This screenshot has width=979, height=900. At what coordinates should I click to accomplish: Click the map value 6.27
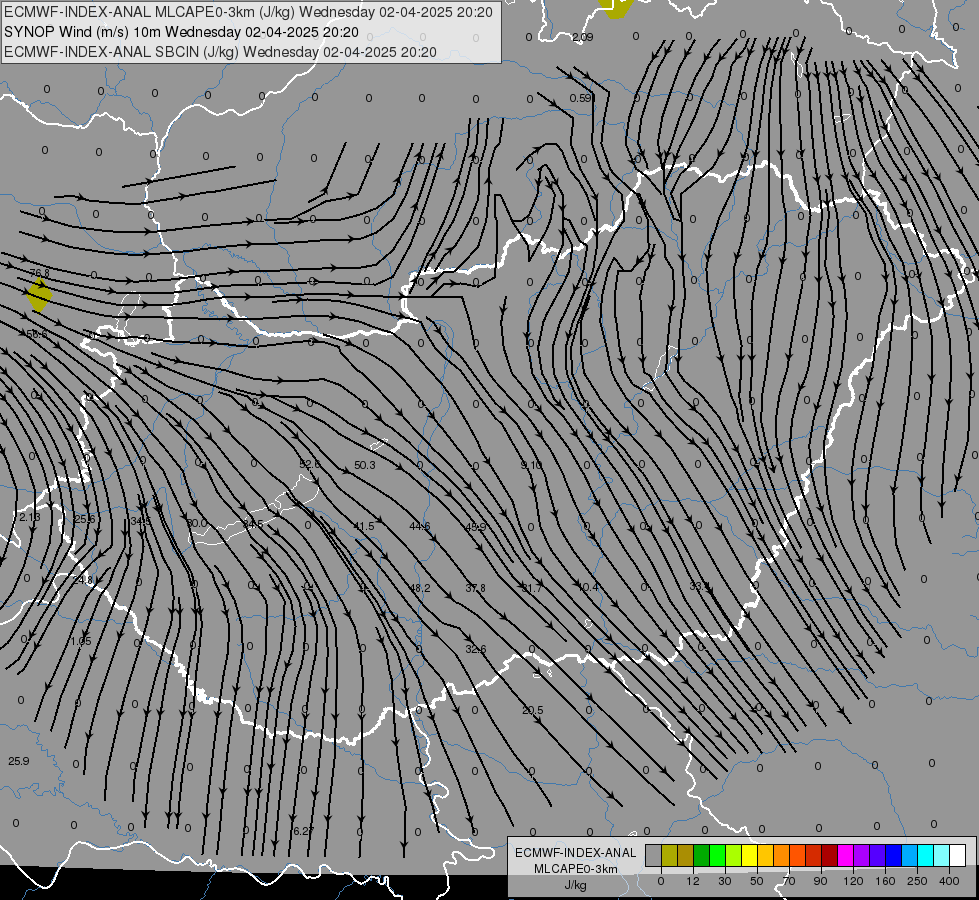(303, 831)
